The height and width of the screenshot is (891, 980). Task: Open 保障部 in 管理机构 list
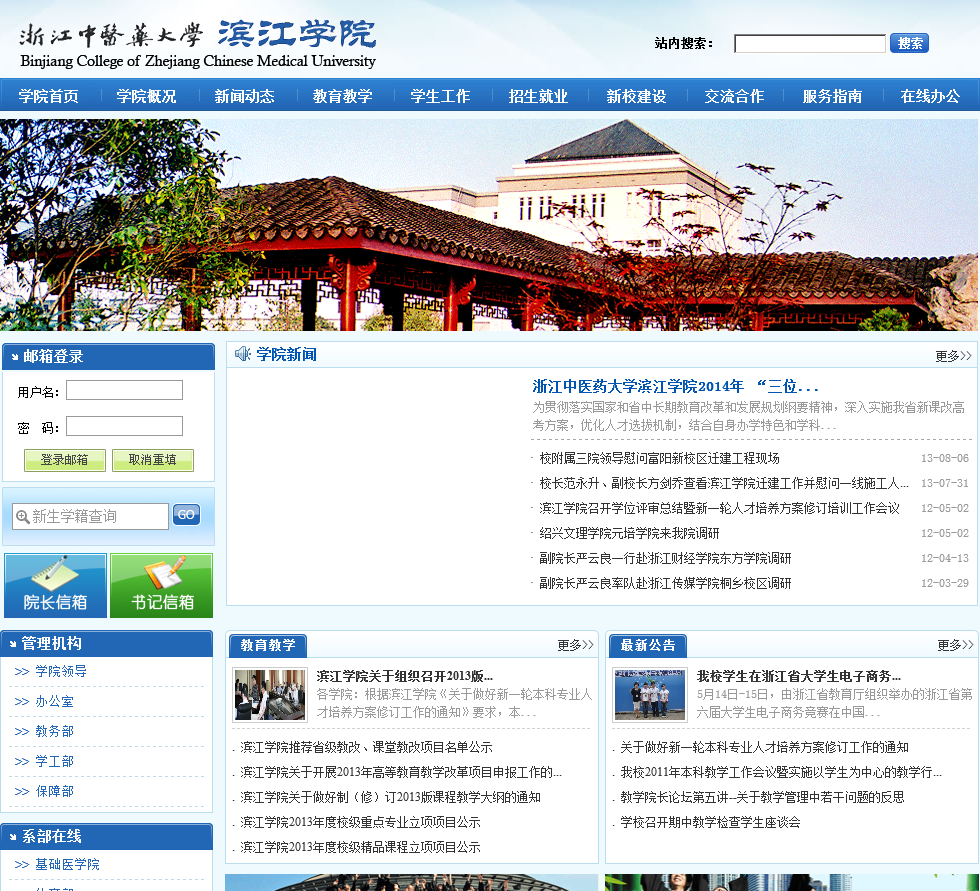pos(54,792)
